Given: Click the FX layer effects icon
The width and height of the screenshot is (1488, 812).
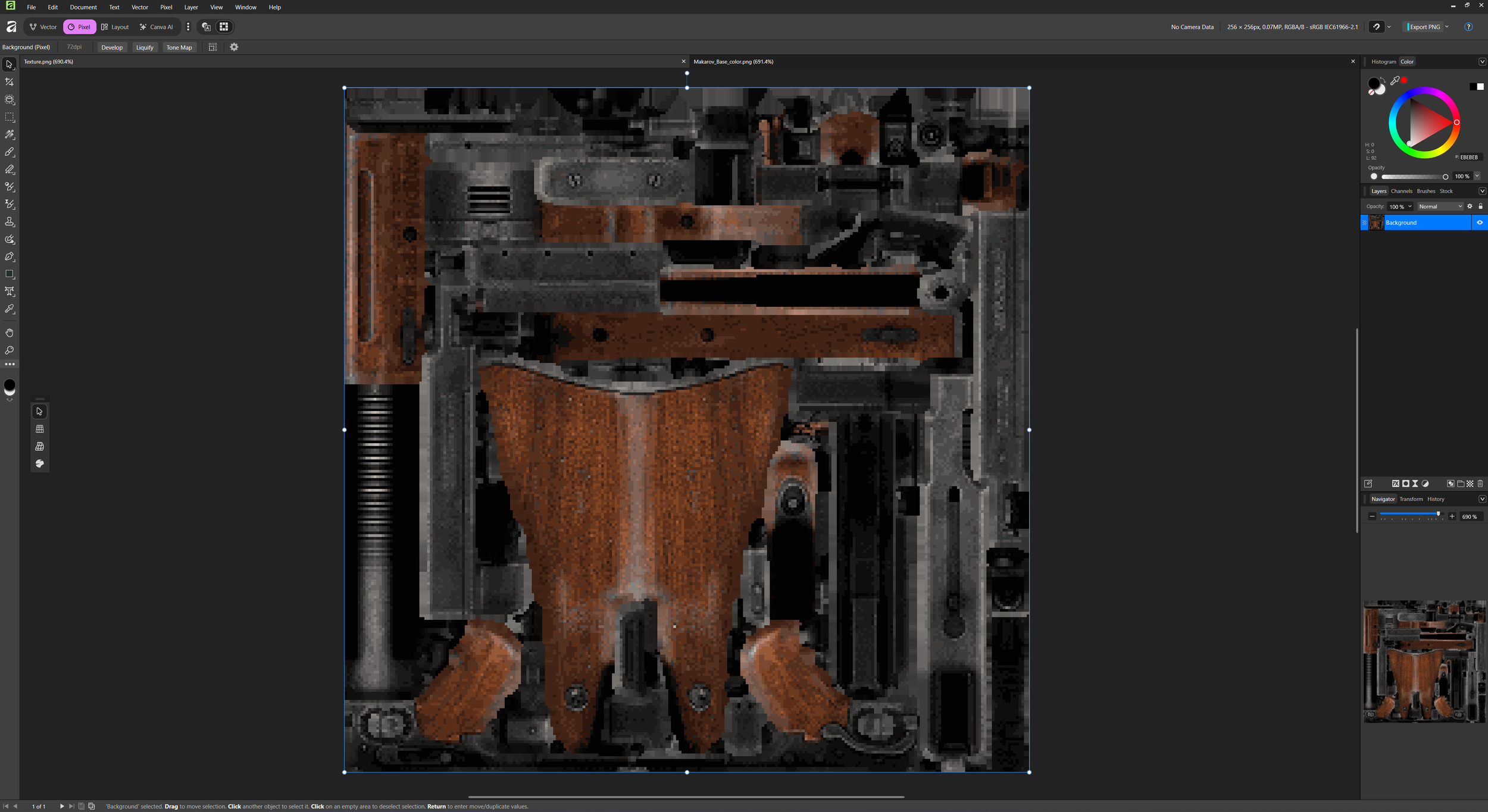Looking at the screenshot, I should pyautogui.click(x=1395, y=484).
